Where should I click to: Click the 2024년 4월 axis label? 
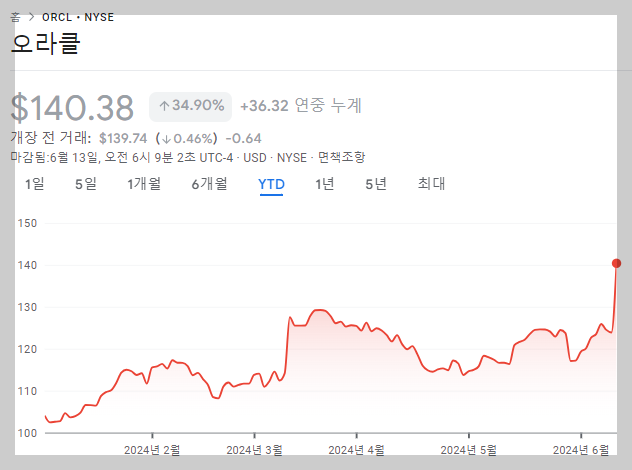pos(356,450)
